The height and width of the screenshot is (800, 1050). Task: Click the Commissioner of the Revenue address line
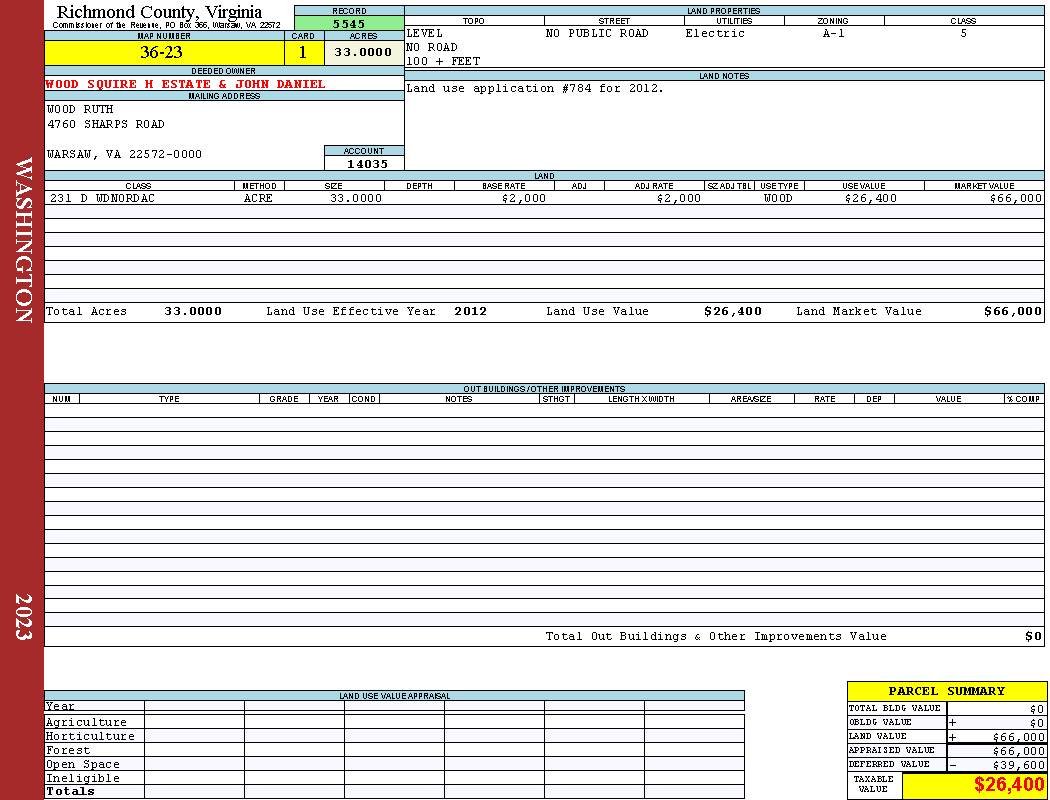click(166, 25)
